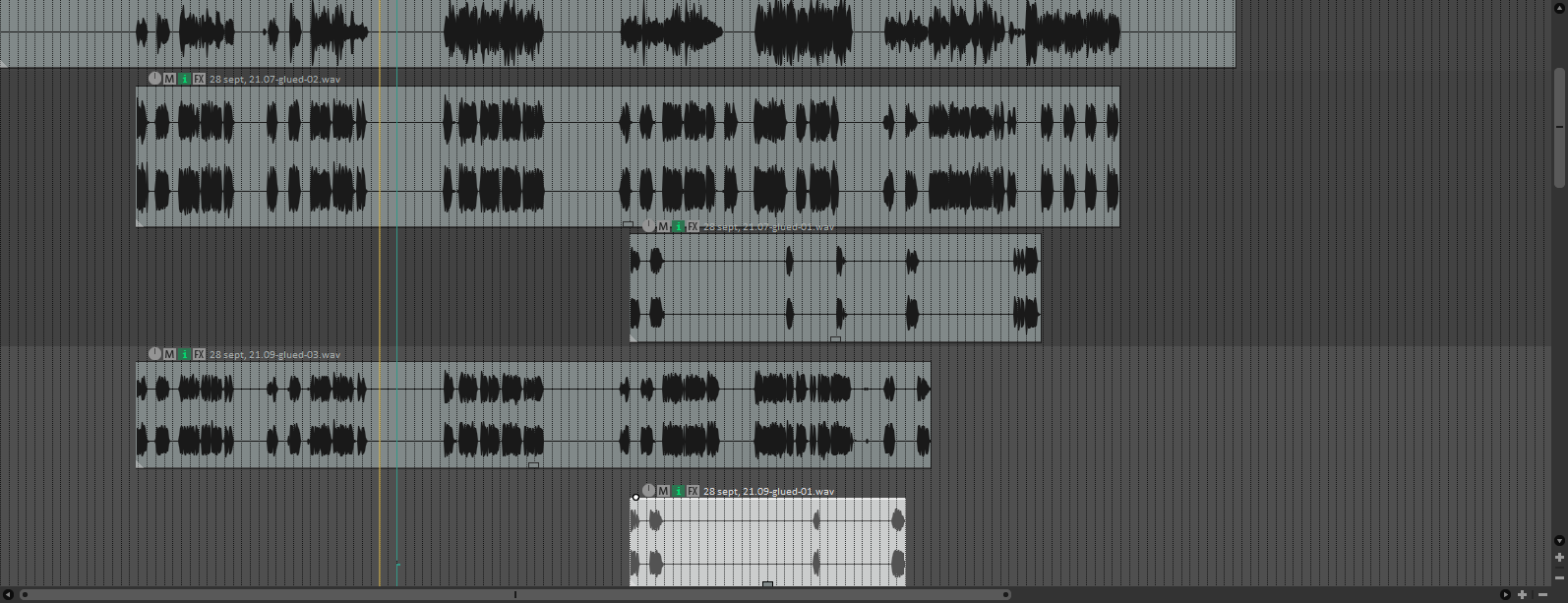Mute the 21.07-glued-02.wav item
Image resolution: width=1568 pixels, height=603 pixels.
pyautogui.click(x=169, y=79)
